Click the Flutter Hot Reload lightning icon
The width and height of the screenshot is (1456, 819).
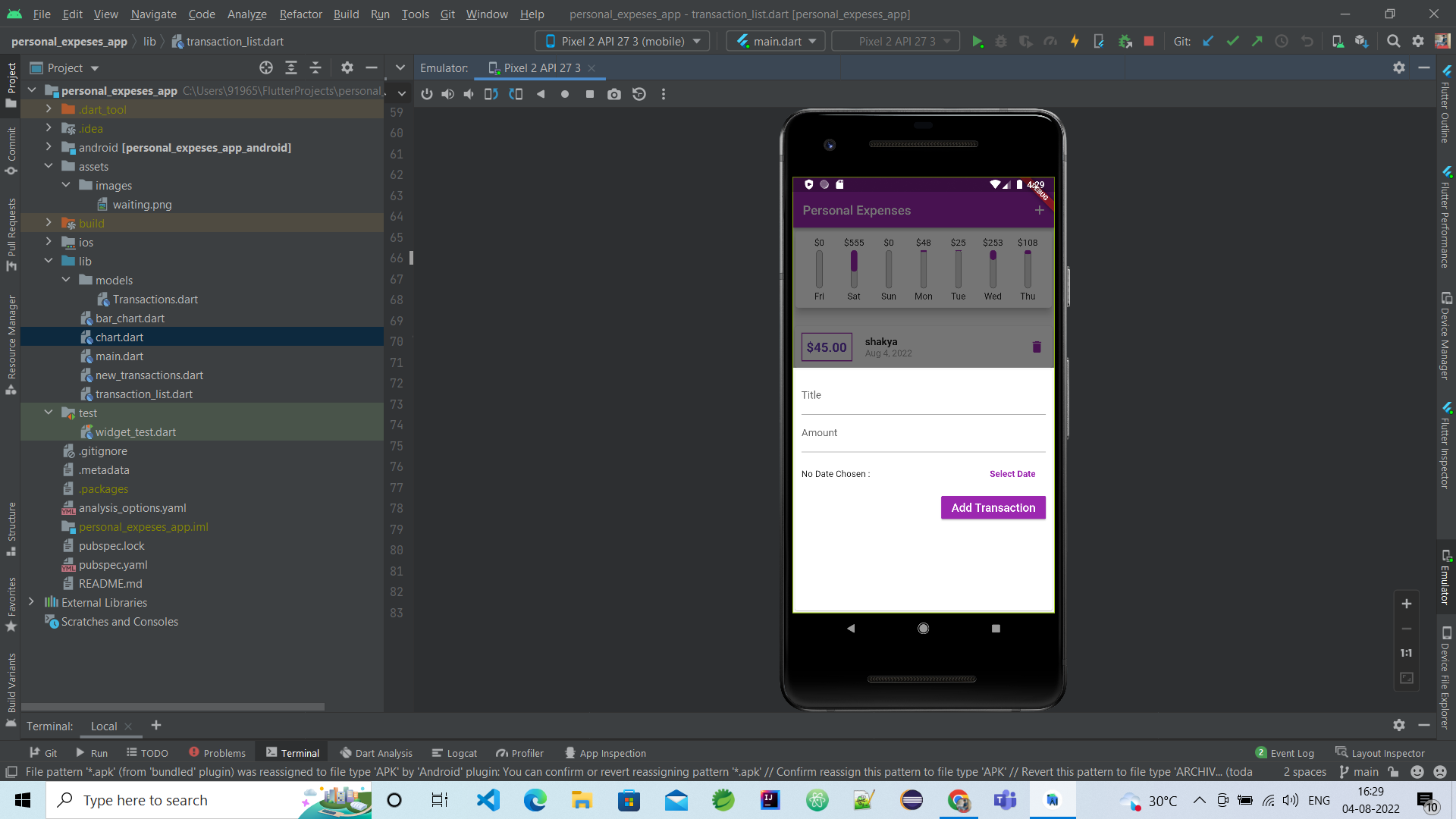[x=1075, y=42]
